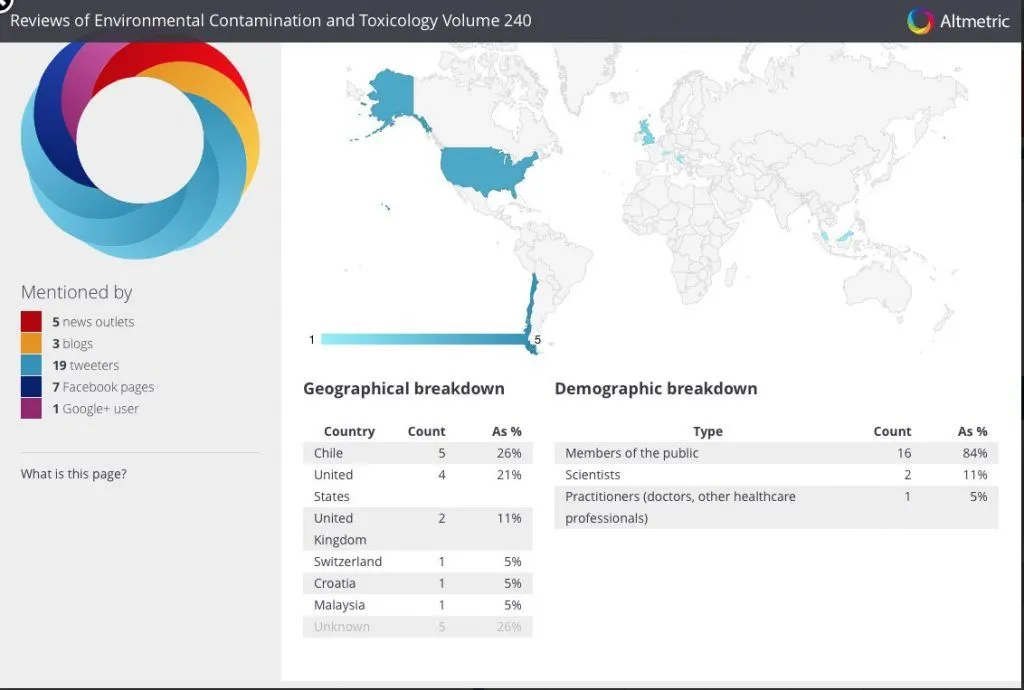This screenshot has width=1024, height=690.
Task: Click the Altmetric logo in header
Action: (x=958, y=21)
